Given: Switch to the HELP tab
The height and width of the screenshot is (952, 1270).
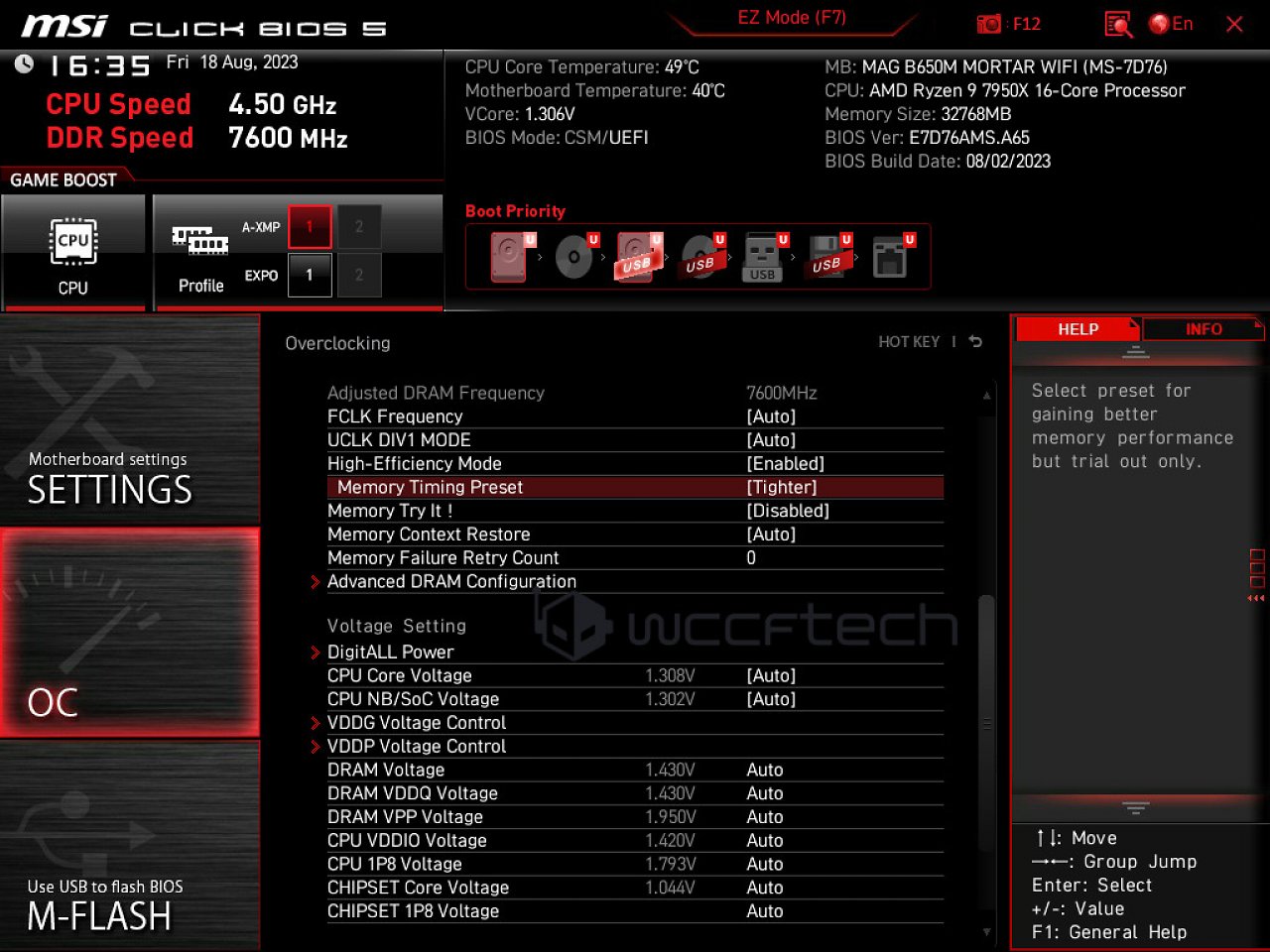Looking at the screenshot, I should click(x=1078, y=329).
